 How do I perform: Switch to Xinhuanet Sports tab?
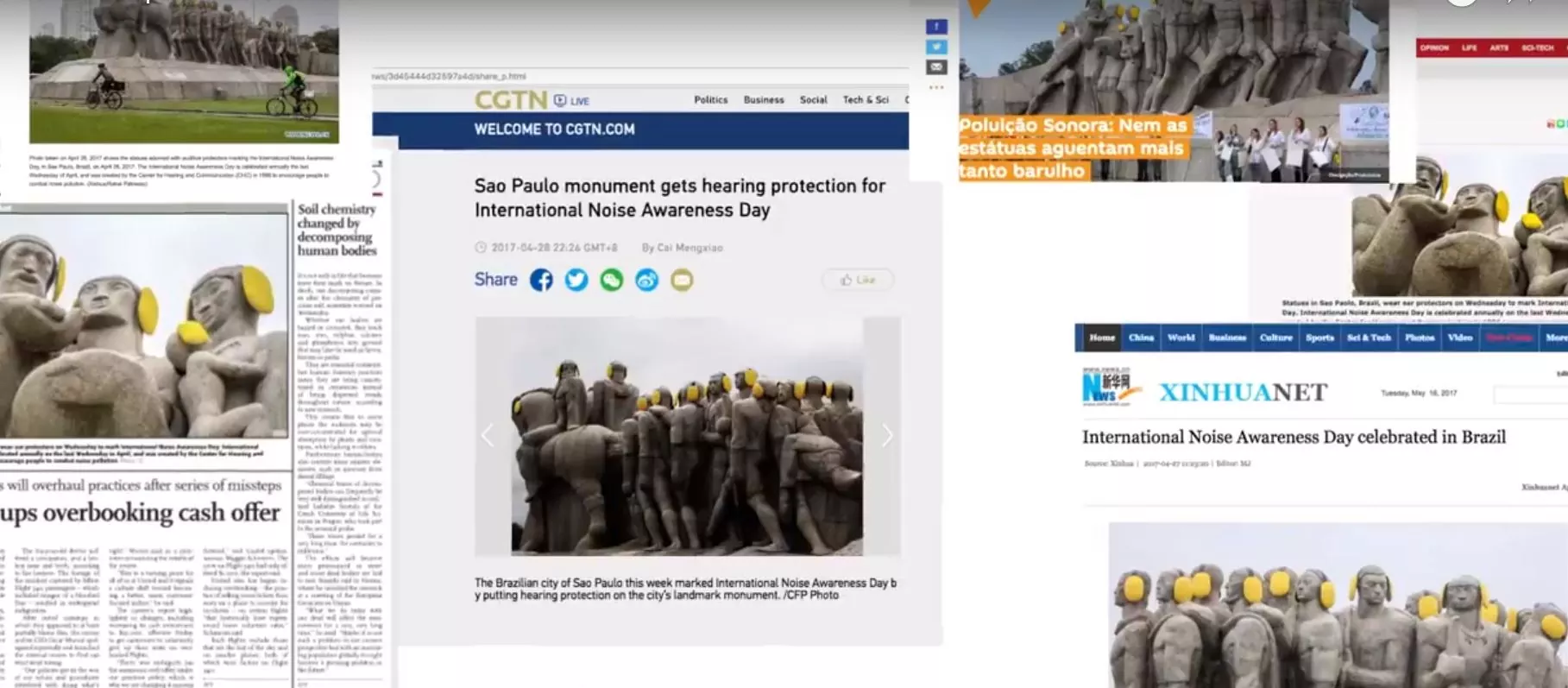point(1319,338)
